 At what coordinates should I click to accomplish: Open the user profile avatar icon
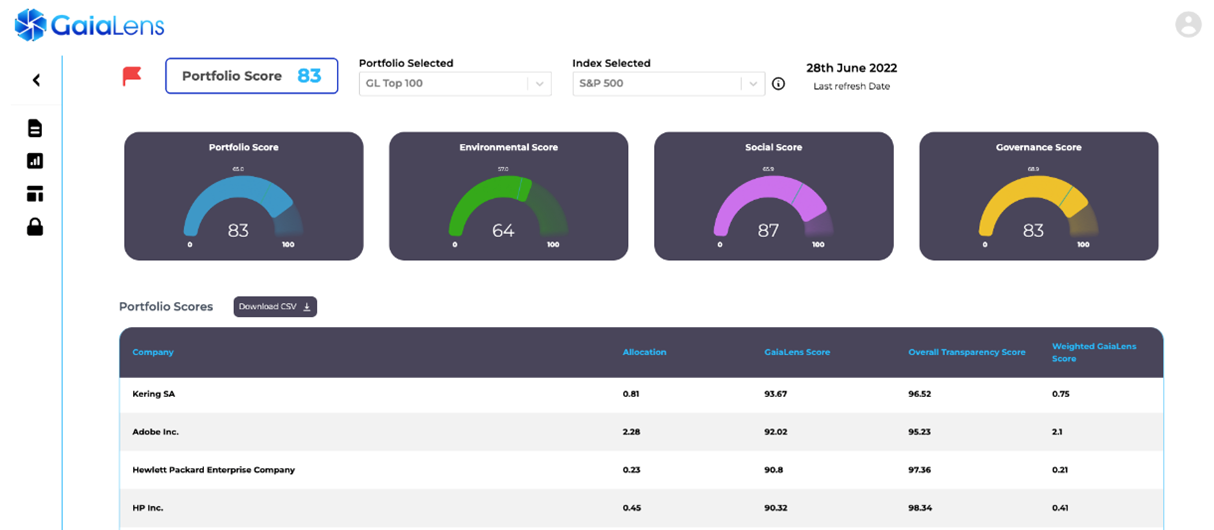tap(1188, 24)
